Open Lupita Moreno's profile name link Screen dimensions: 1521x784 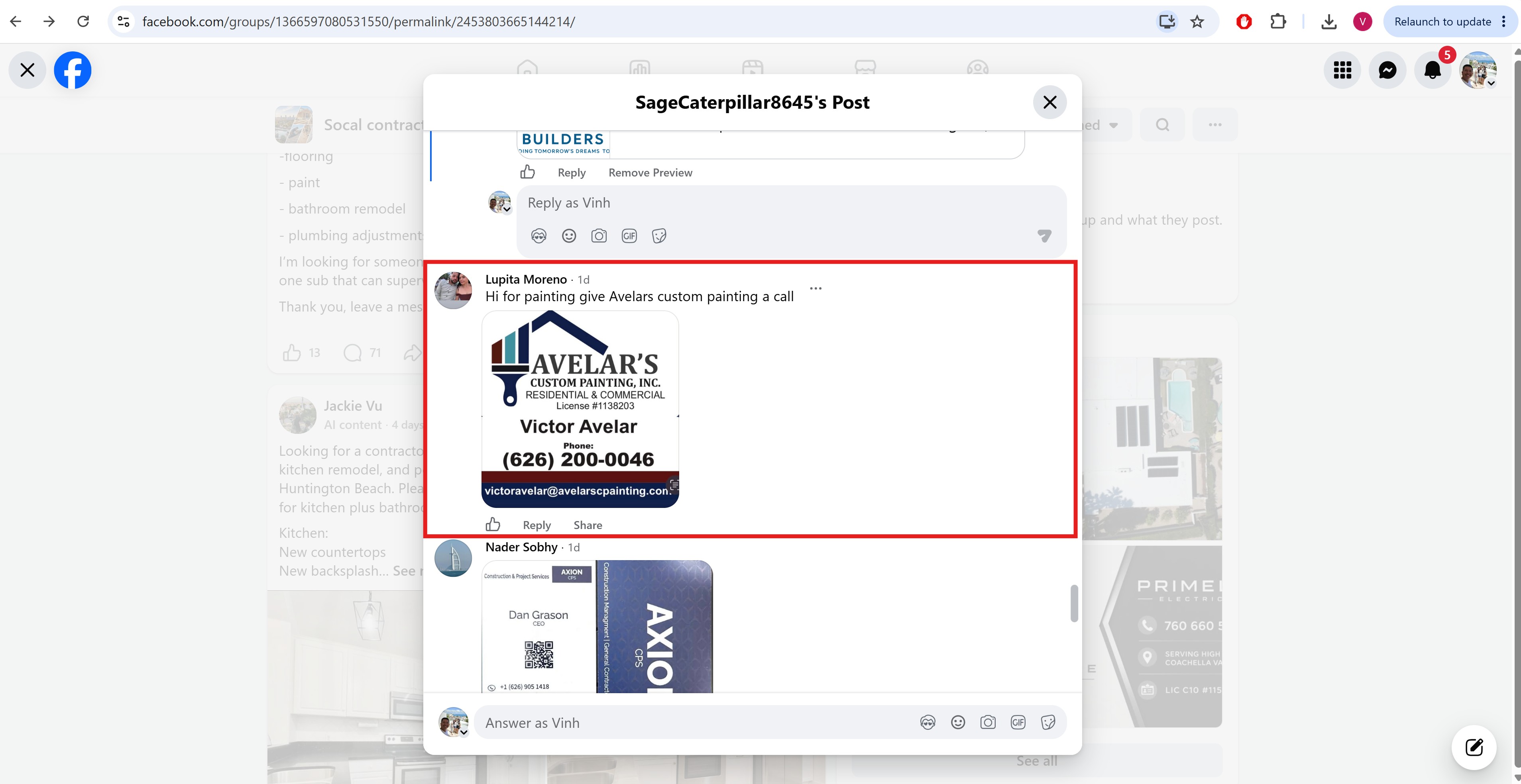tap(525, 280)
